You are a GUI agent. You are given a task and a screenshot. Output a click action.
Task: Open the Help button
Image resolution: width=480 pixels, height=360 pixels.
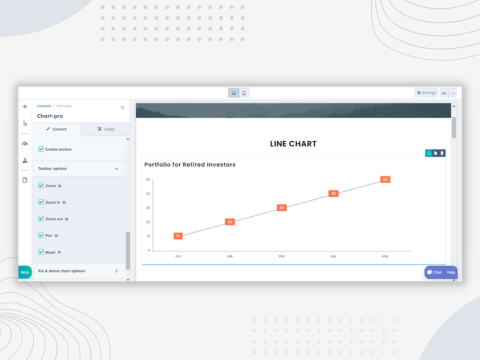pos(451,272)
